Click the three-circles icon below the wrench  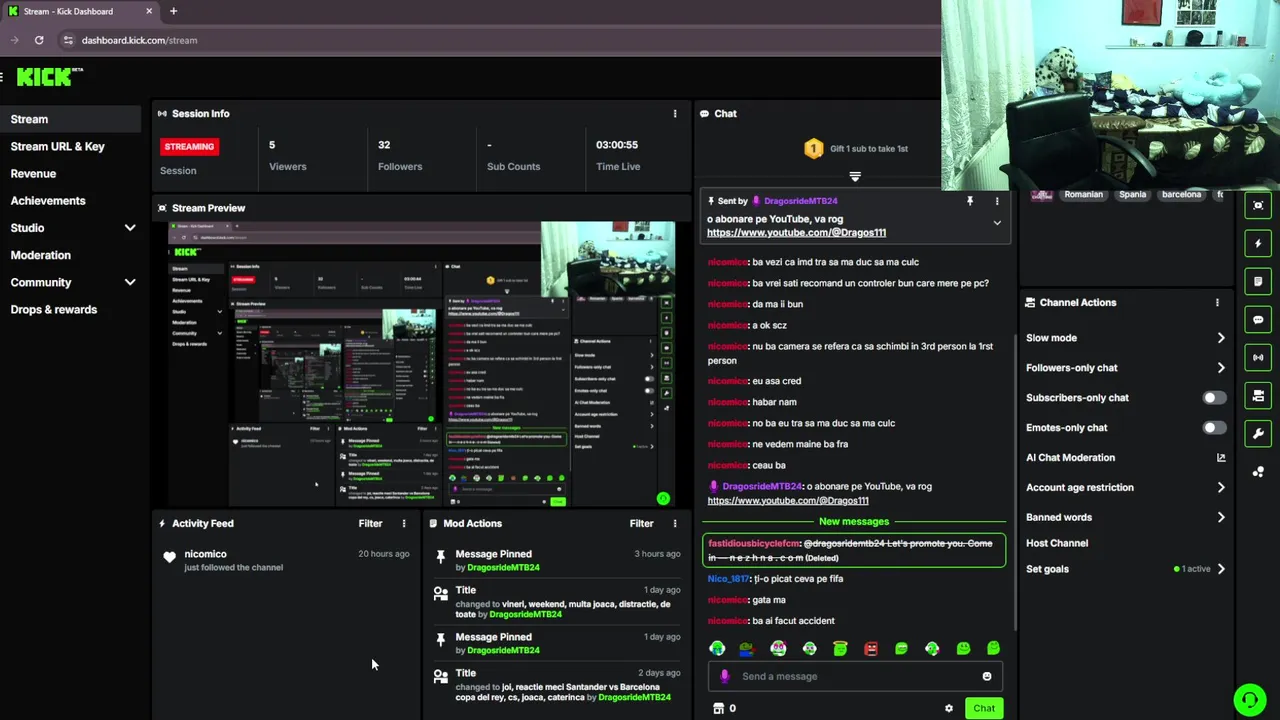(1258, 472)
